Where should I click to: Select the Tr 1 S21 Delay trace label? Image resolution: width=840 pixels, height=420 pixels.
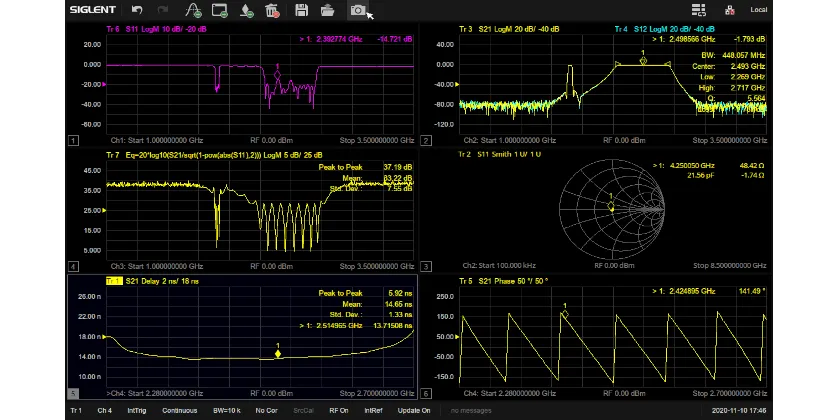coord(152,281)
